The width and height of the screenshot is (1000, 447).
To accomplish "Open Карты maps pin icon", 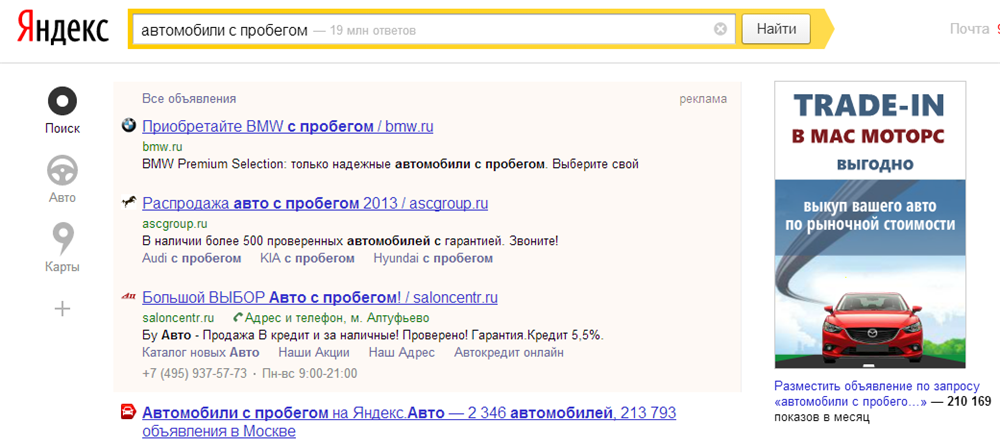I will coord(62,240).
